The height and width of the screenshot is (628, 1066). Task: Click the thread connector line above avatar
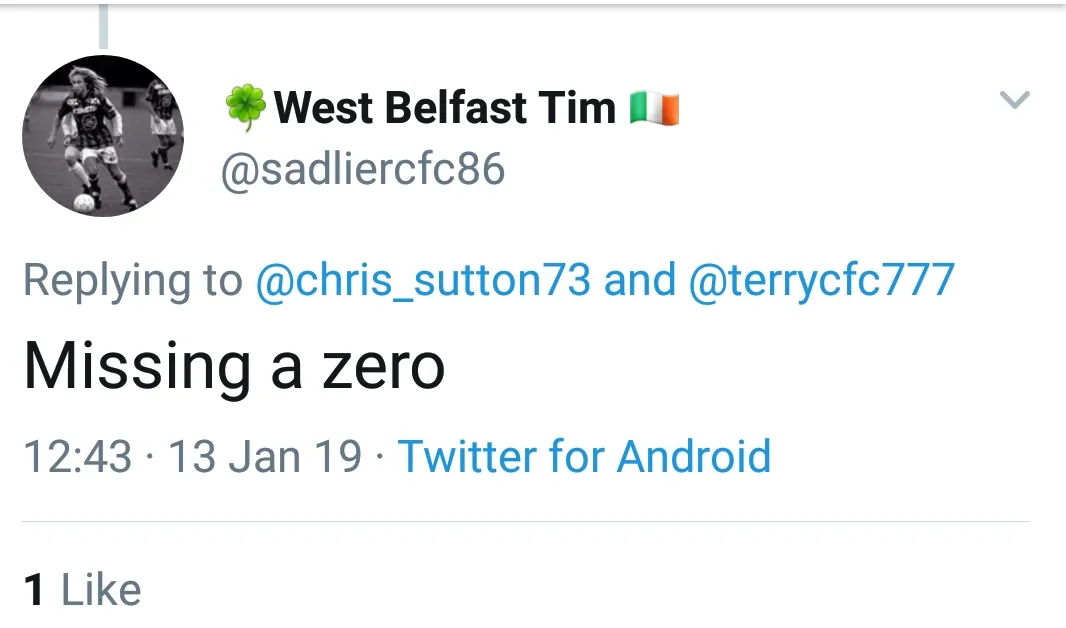coord(103,28)
